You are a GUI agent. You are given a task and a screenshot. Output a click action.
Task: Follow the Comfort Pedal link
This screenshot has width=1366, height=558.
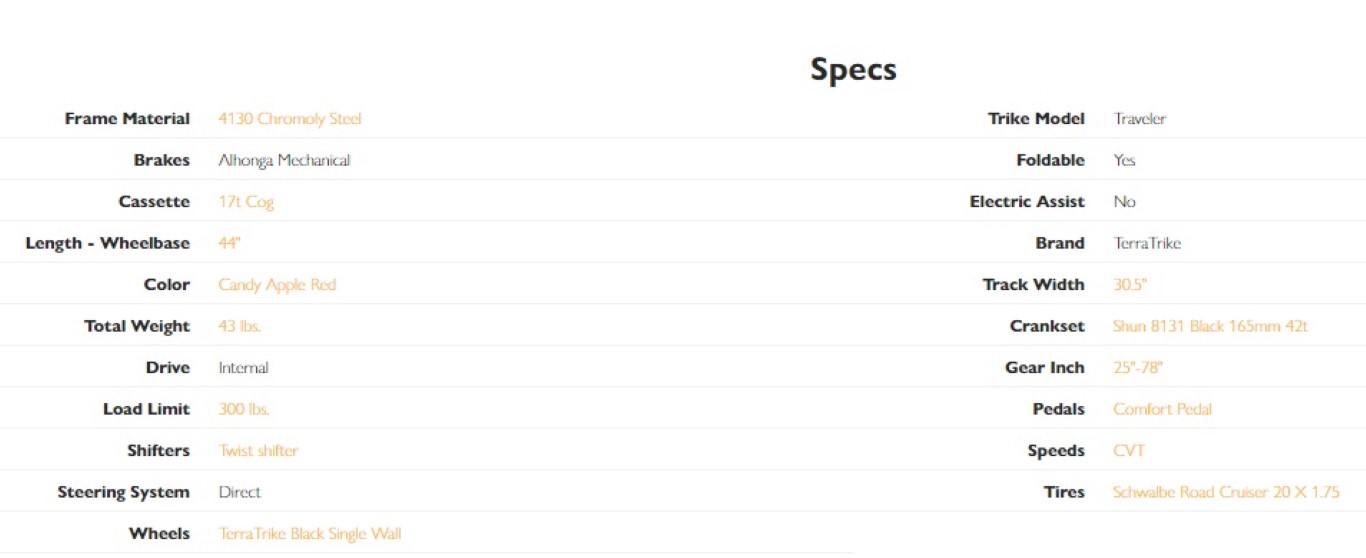coord(1162,409)
